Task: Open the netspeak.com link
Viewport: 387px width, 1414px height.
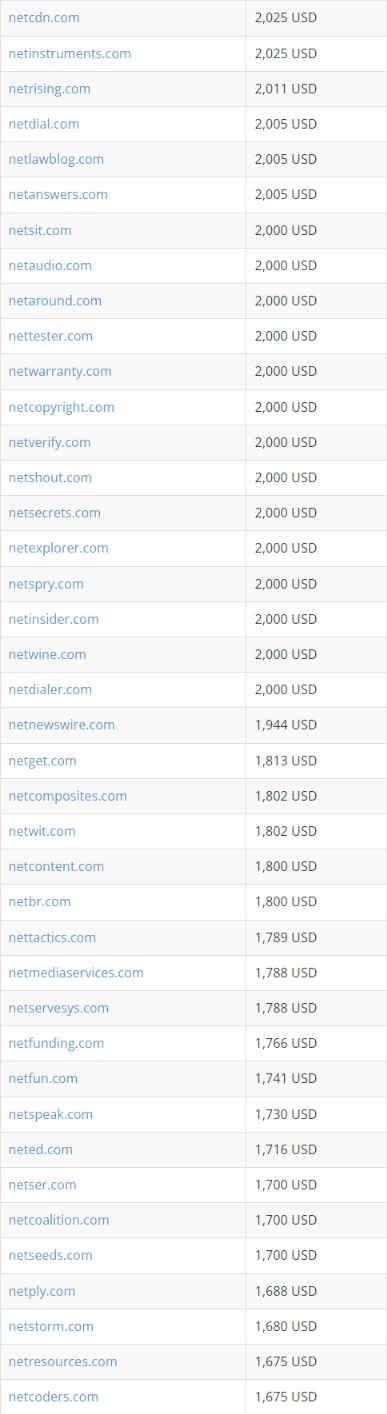Action: pos(50,1114)
